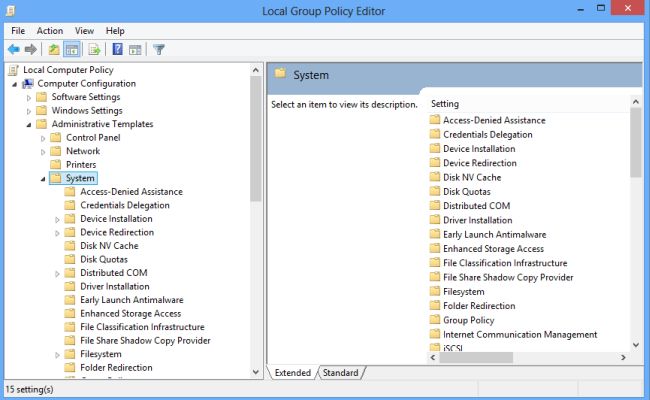Click the Filter funnel toolbar icon
This screenshot has height=400, width=650.
(159, 50)
